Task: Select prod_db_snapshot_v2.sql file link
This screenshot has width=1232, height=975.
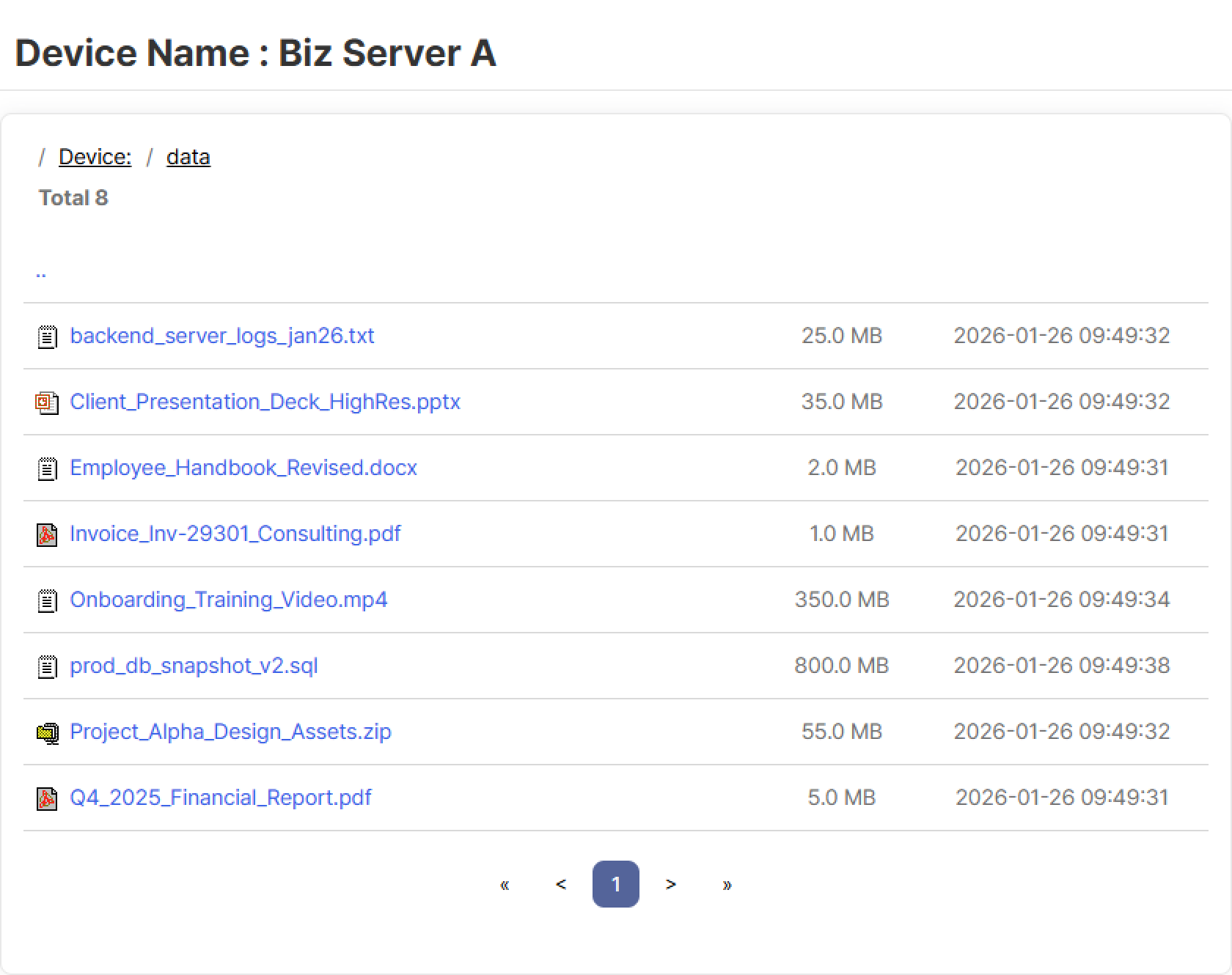Action: (194, 666)
